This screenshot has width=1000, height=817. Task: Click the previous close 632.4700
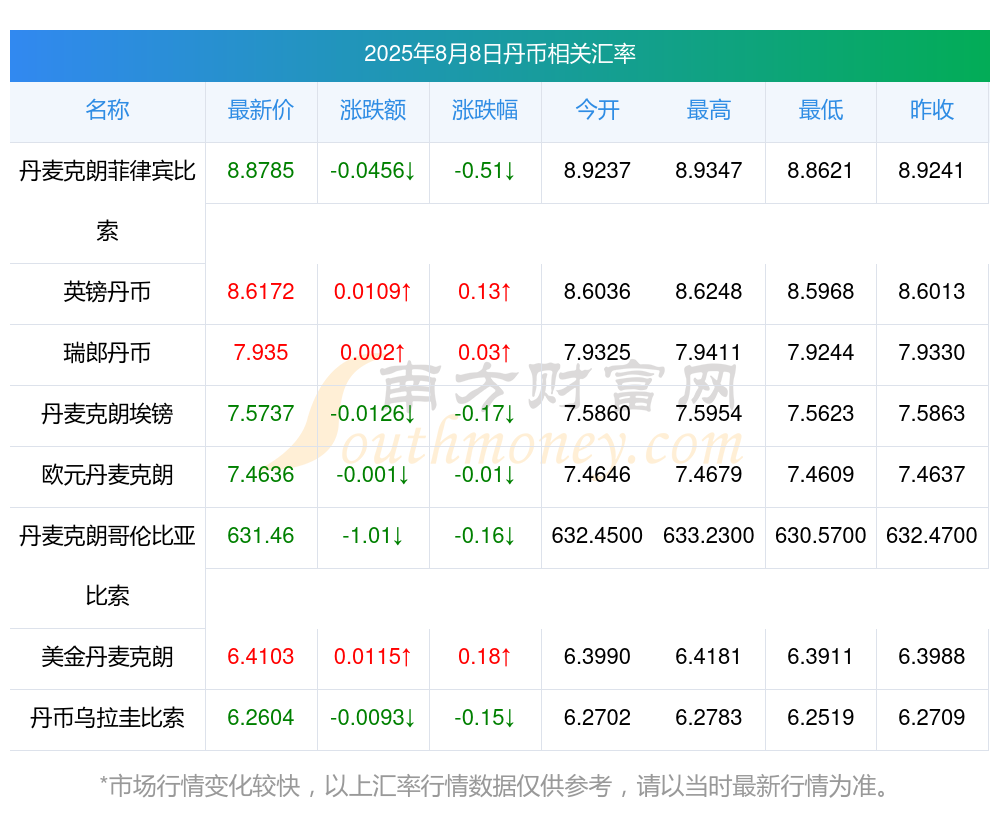pos(932,536)
